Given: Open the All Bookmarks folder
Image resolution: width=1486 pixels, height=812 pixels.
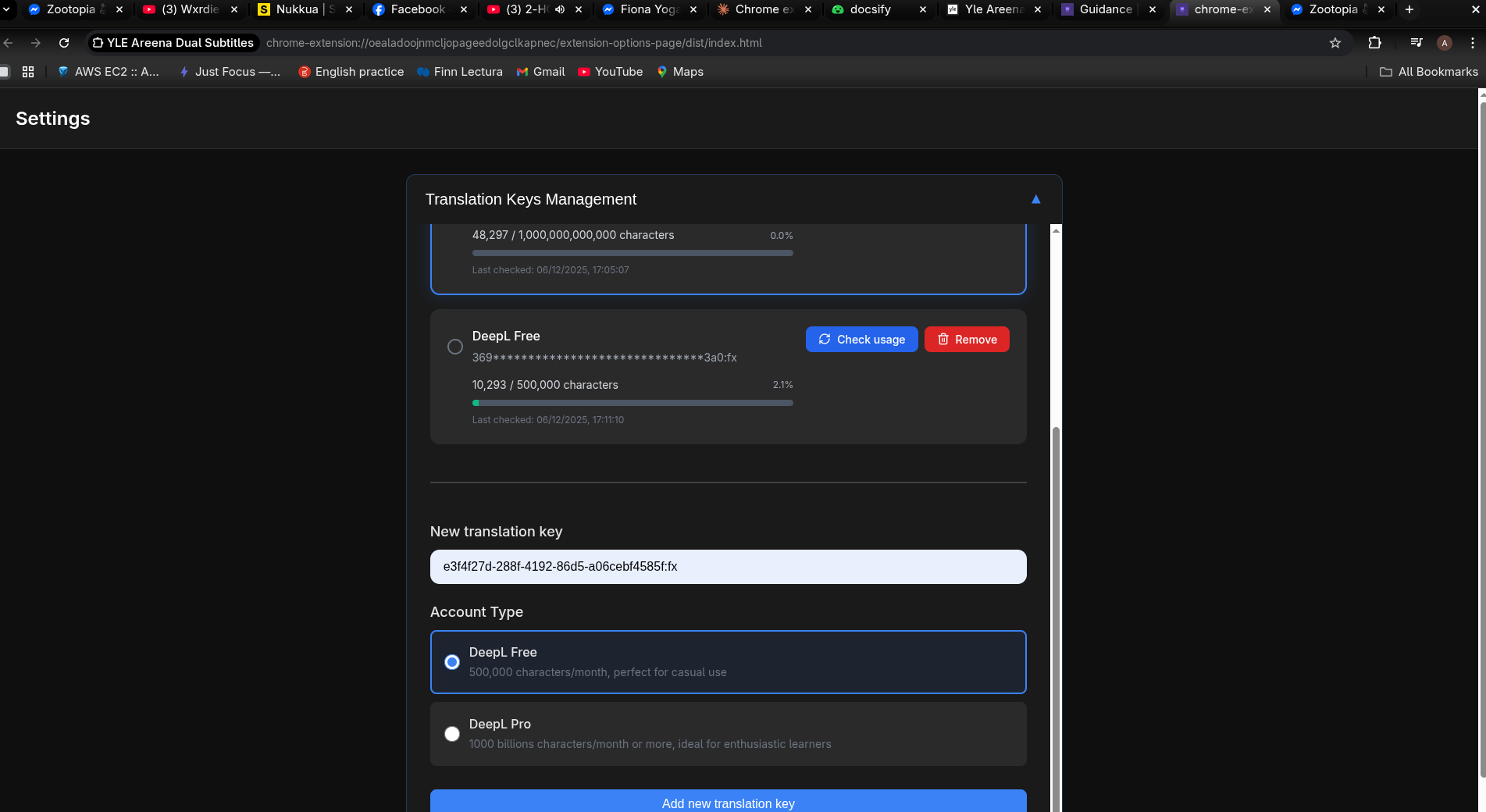Looking at the screenshot, I should pyautogui.click(x=1429, y=72).
